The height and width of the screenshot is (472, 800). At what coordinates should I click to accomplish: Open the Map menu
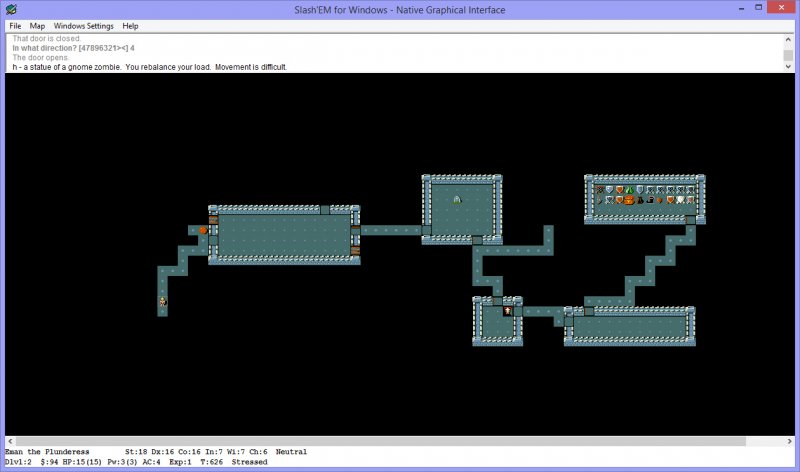[x=37, y=26]
